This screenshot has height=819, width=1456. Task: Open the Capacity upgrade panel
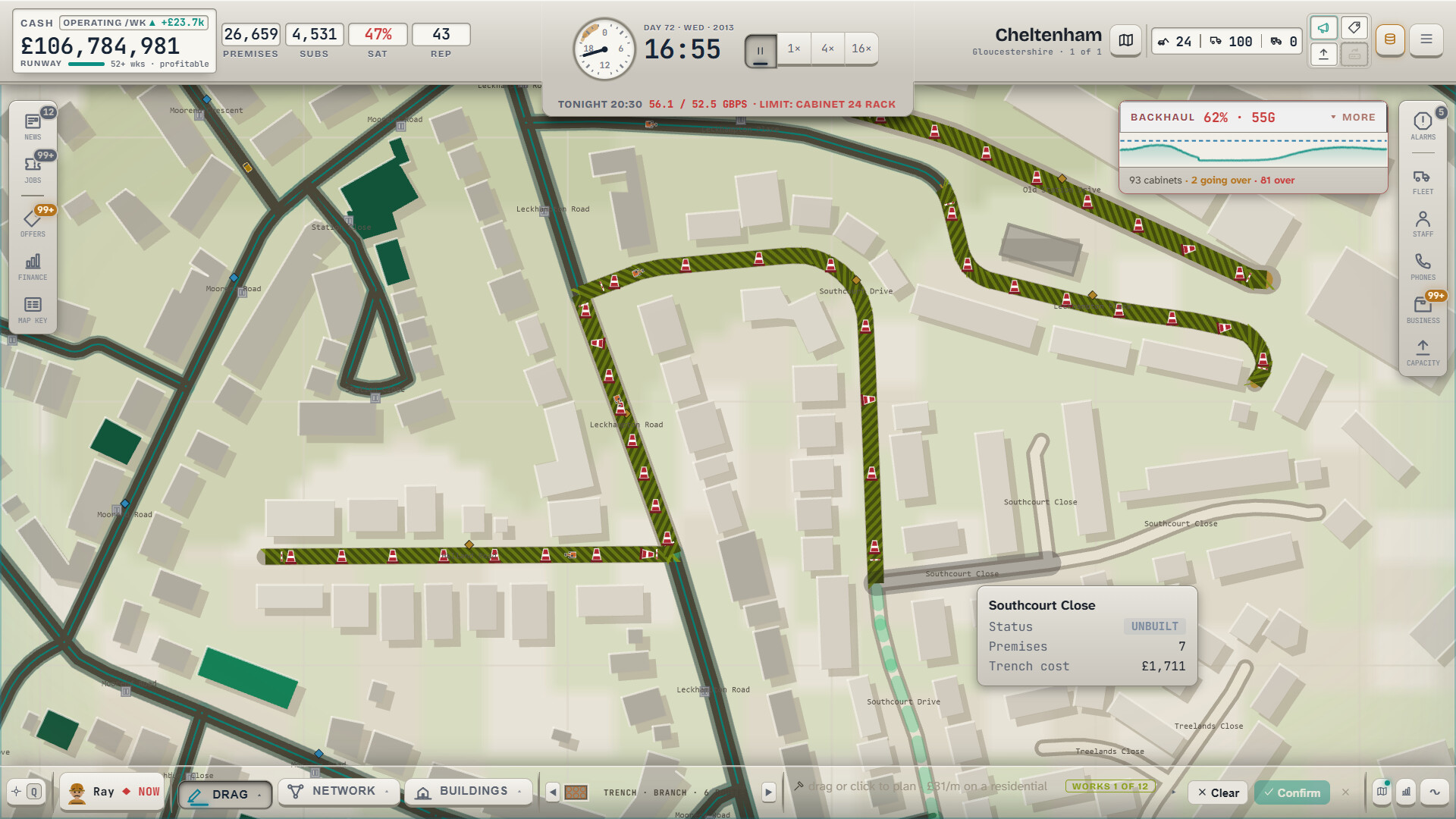[x=1423, y=353]
